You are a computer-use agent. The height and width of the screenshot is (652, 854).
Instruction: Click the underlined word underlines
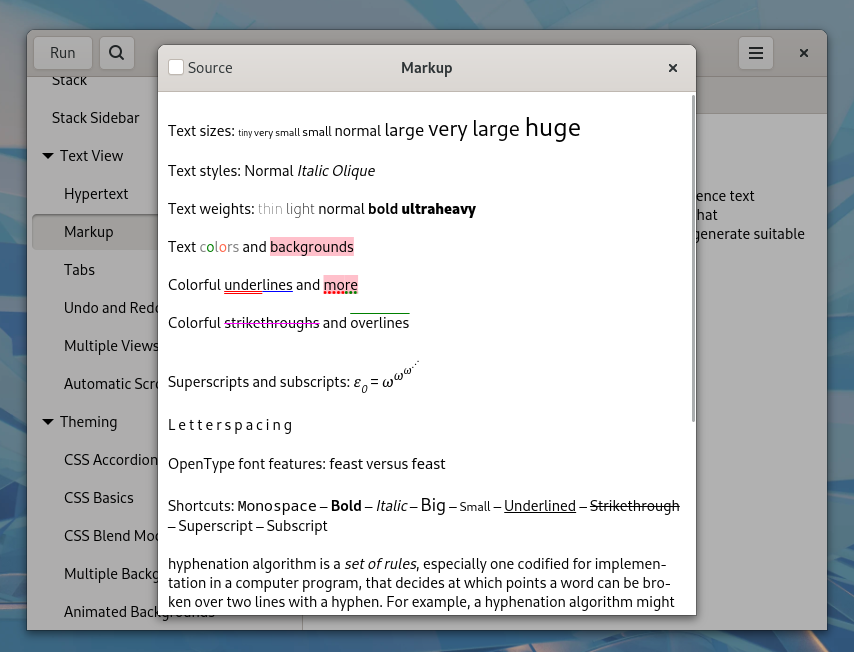point(258,285)
